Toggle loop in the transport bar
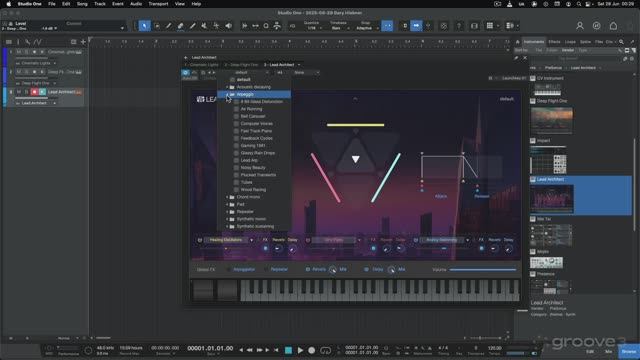The width and height of the screenshot is (640, 360). tap(326, 350)
